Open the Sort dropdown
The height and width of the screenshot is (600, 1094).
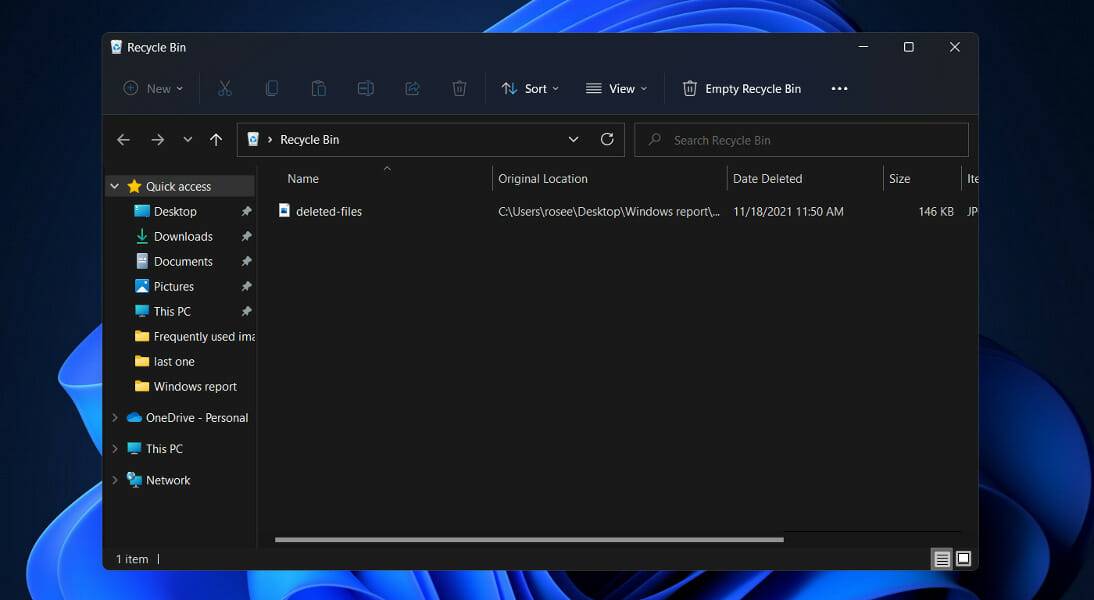[529, 88]
